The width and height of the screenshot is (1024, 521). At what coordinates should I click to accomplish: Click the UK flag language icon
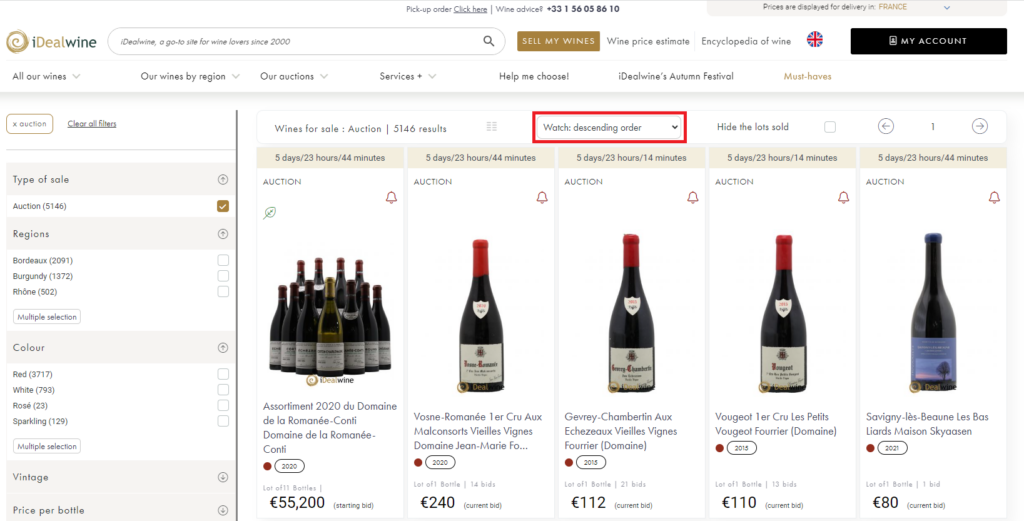point(815,40)
